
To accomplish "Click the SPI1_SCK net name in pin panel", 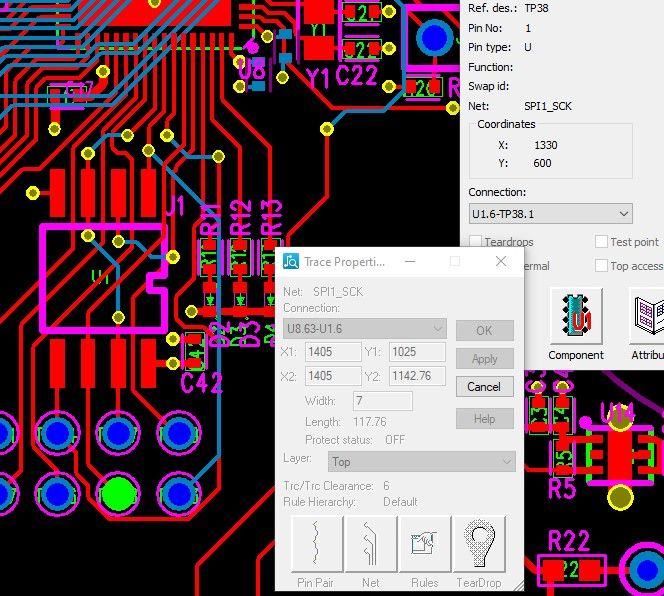I will [548, 106].
